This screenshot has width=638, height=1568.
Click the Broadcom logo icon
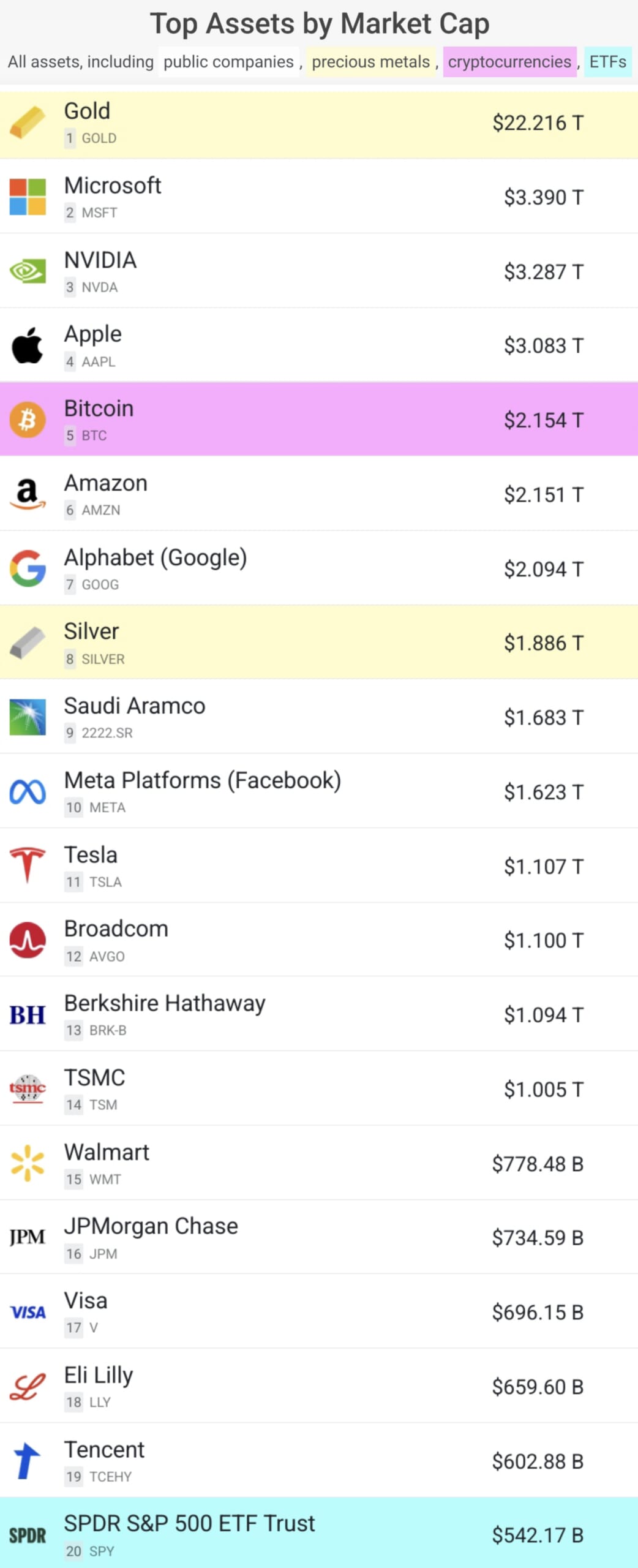click(28, 940)
